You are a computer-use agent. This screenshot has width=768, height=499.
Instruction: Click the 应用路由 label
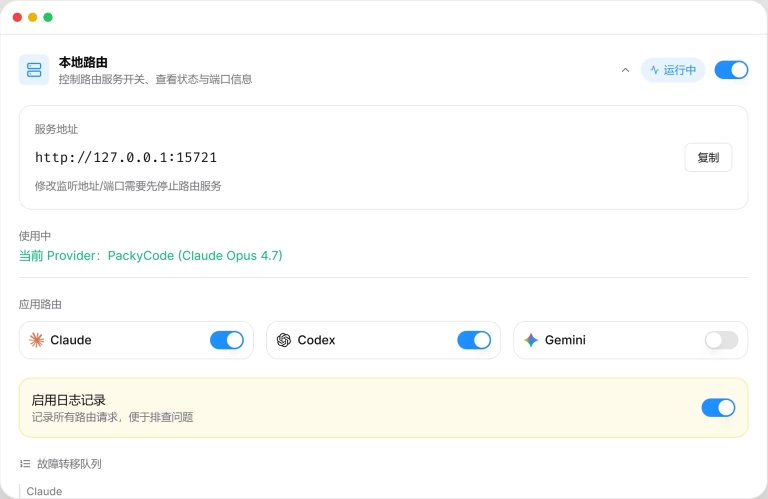coord(40,305)
